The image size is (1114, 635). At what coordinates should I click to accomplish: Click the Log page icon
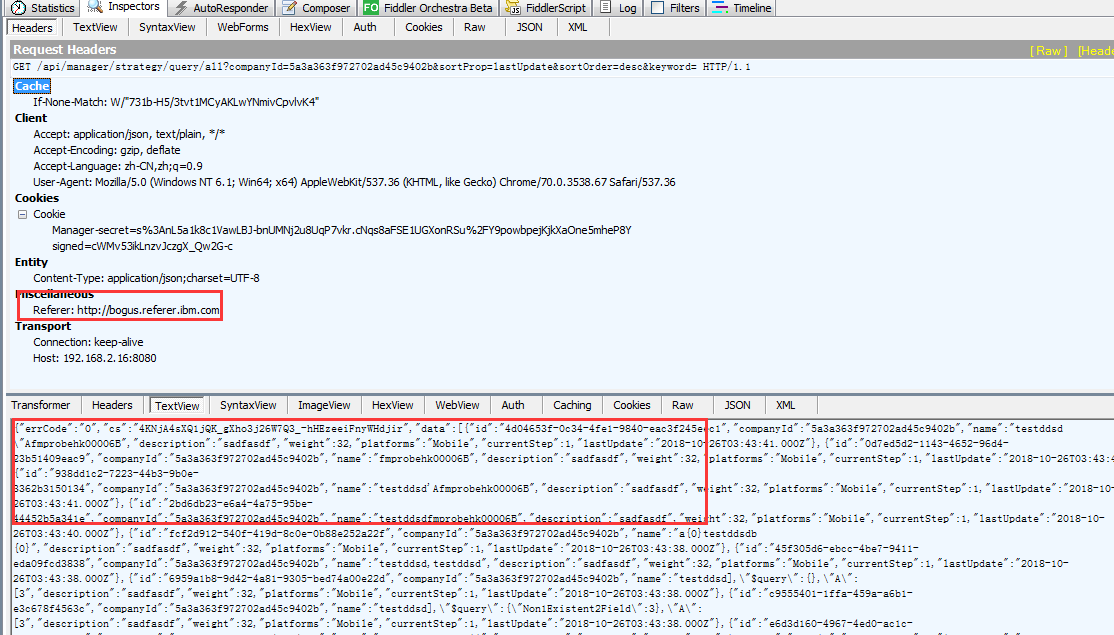605,8
